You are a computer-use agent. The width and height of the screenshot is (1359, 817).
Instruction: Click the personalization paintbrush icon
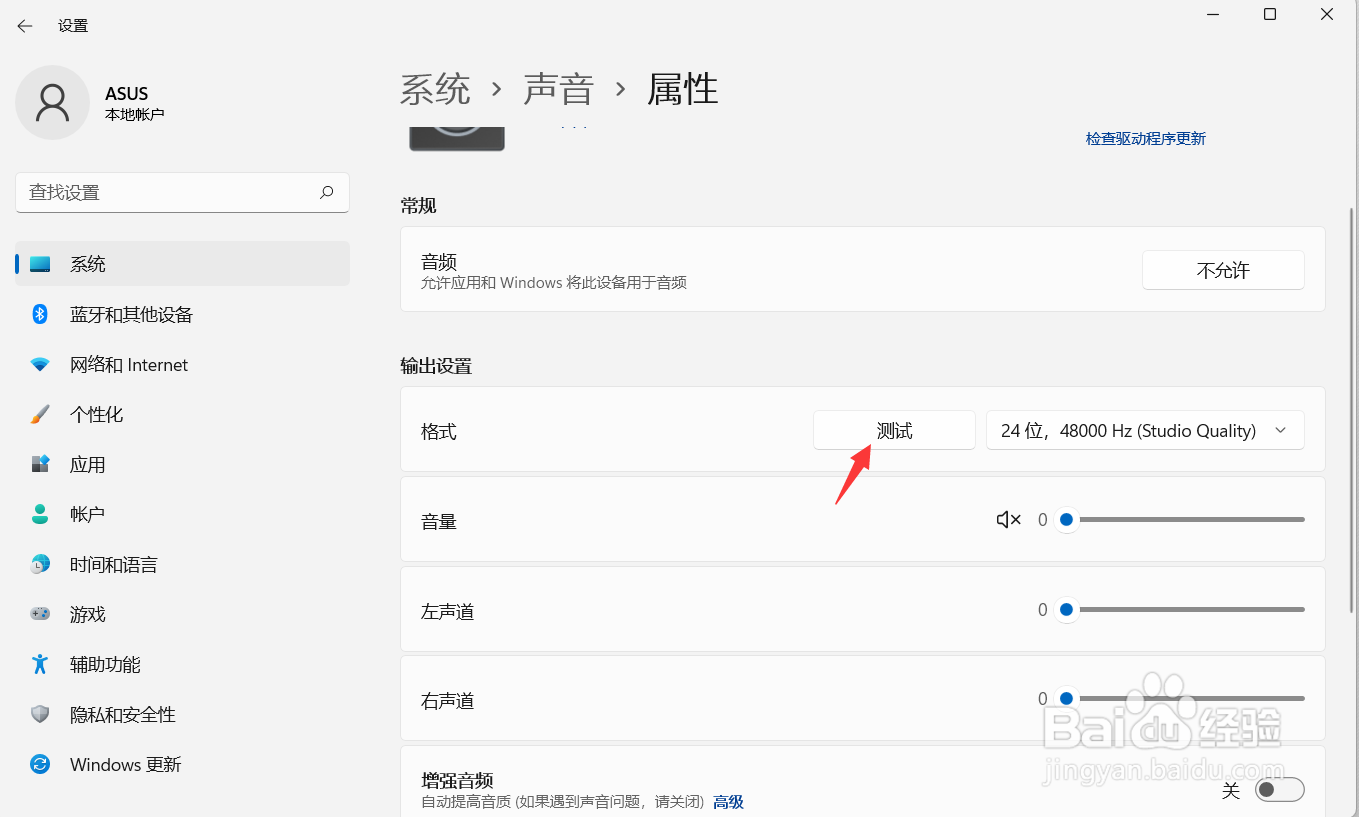point(40,414)
